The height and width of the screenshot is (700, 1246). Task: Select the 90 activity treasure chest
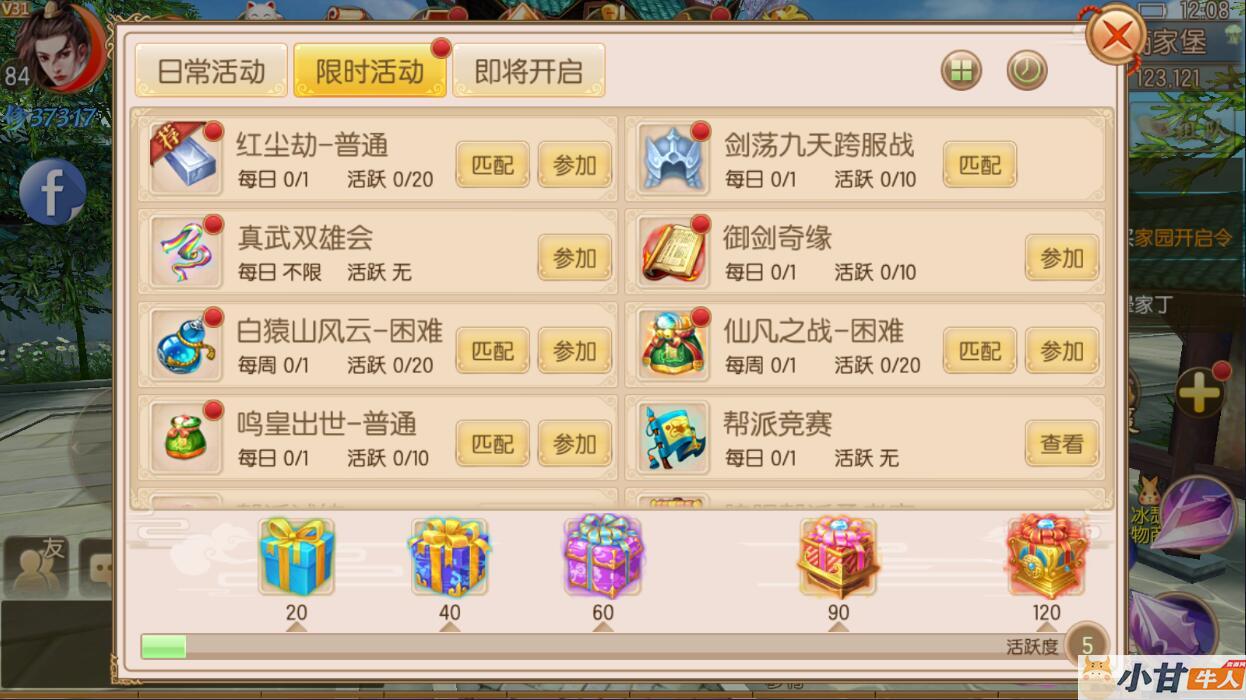838,556
